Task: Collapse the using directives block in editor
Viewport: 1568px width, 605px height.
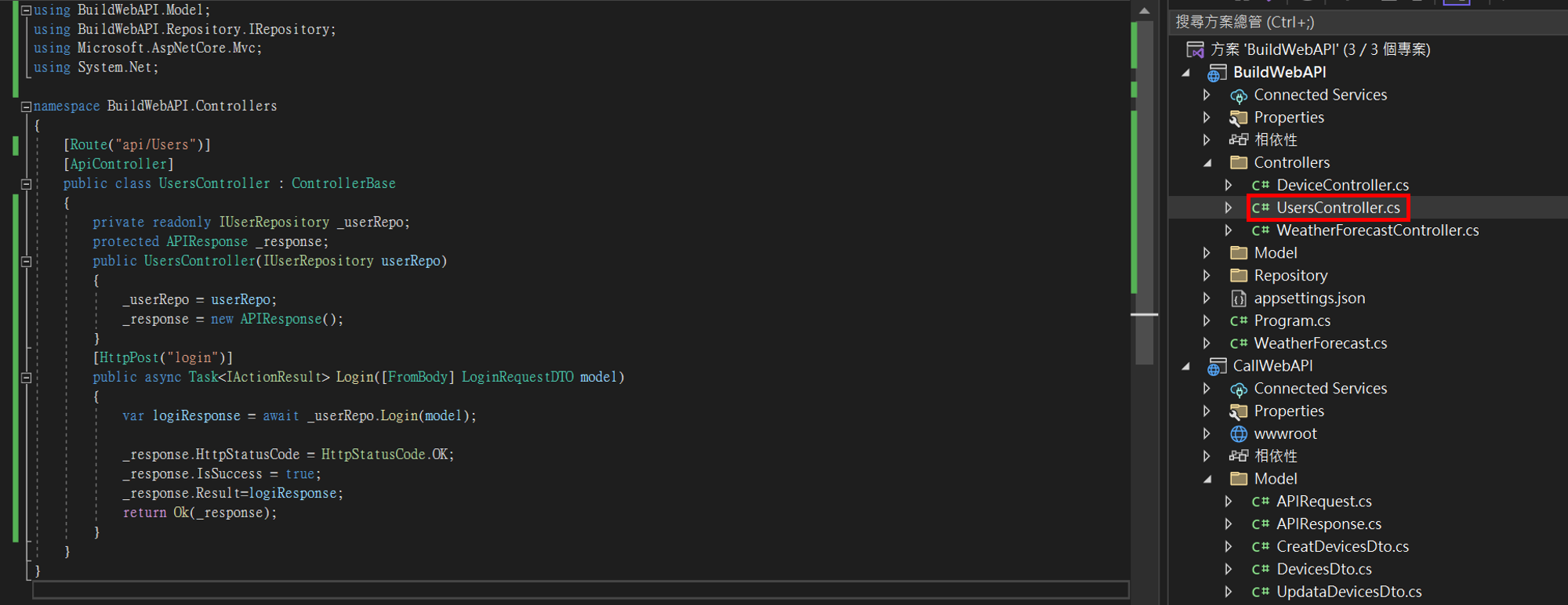Action: (26, 10)
